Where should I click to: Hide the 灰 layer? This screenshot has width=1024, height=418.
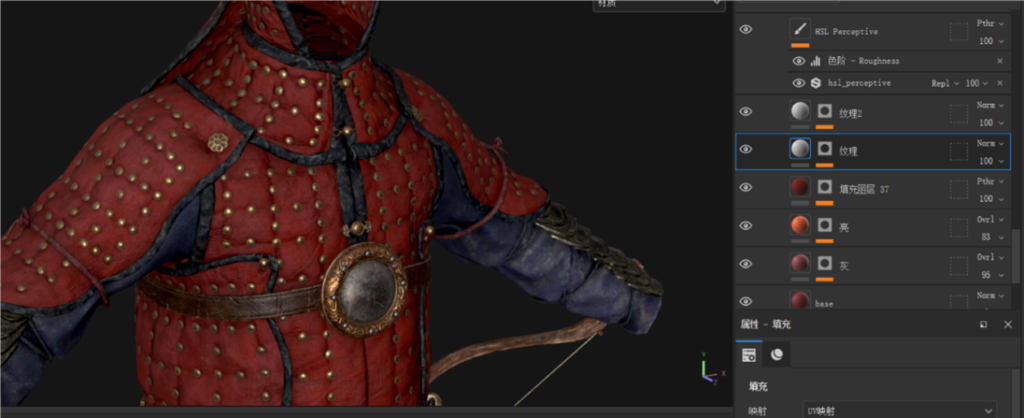[x=745, y=264]
